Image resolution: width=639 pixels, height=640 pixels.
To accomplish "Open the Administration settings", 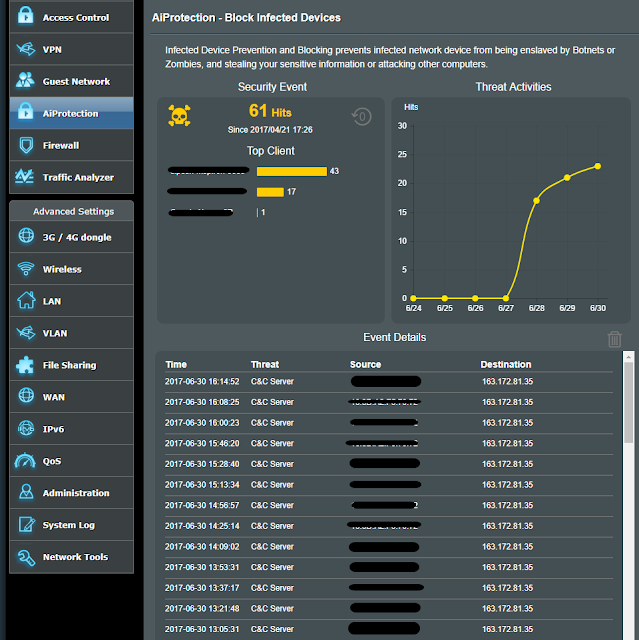I will (71, 493).
